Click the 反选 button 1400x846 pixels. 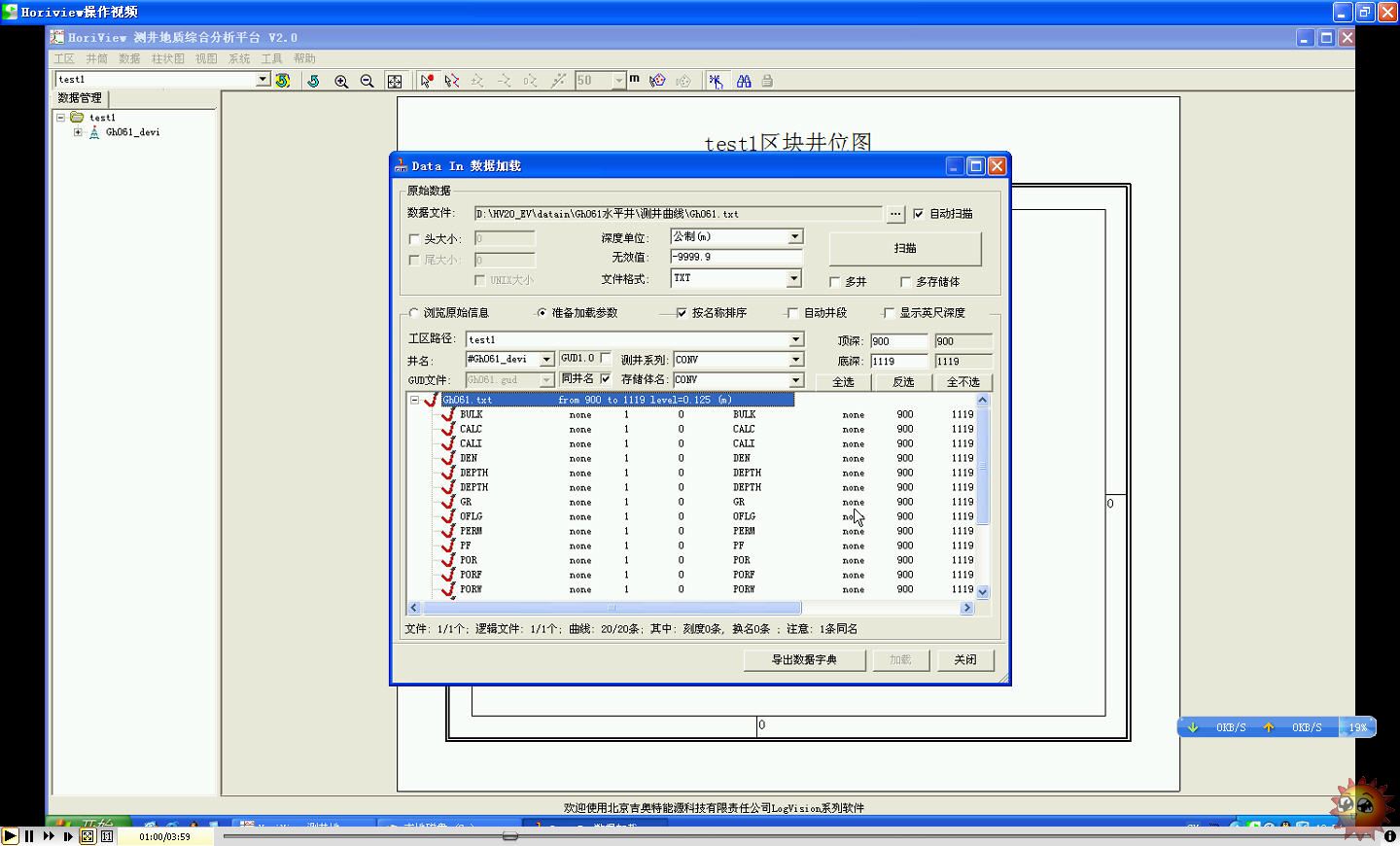click(x=903, y=382)
